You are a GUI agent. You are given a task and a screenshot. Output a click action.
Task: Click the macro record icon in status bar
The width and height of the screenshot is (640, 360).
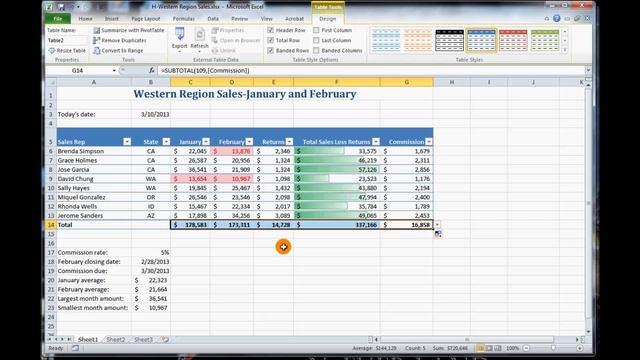tap(75, 348)
